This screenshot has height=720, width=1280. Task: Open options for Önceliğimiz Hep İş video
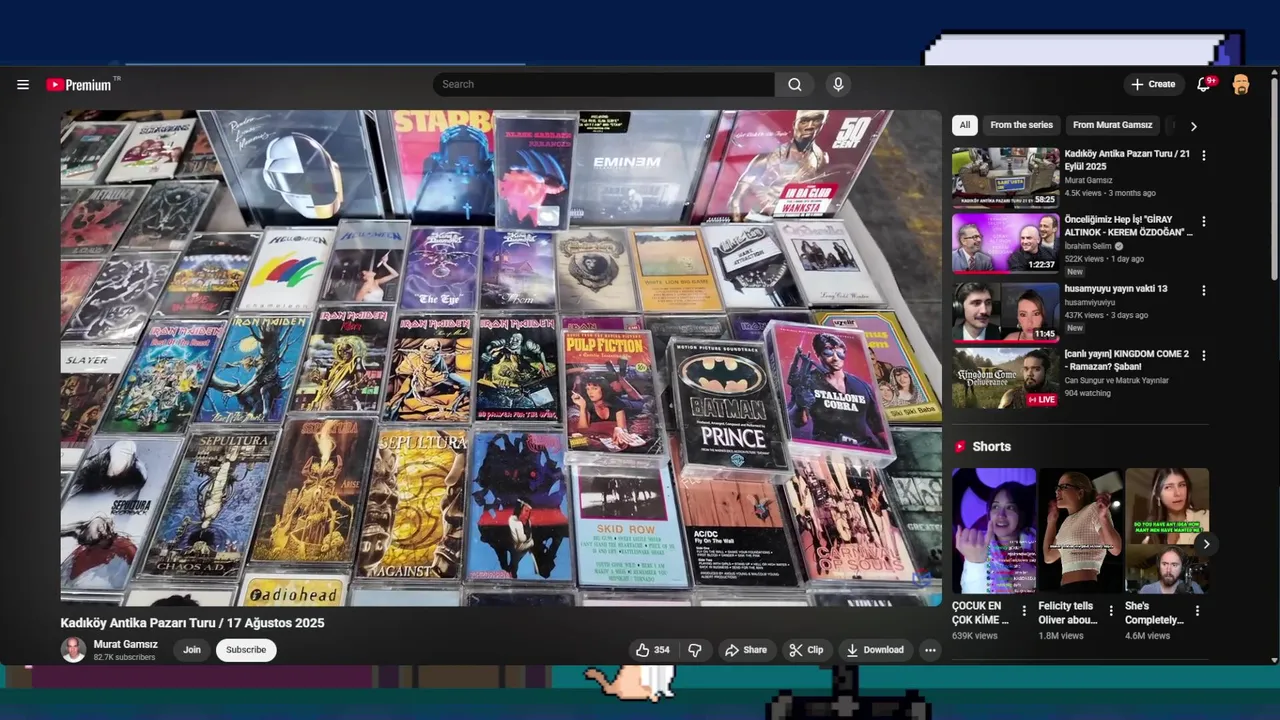coord(1203,222)
